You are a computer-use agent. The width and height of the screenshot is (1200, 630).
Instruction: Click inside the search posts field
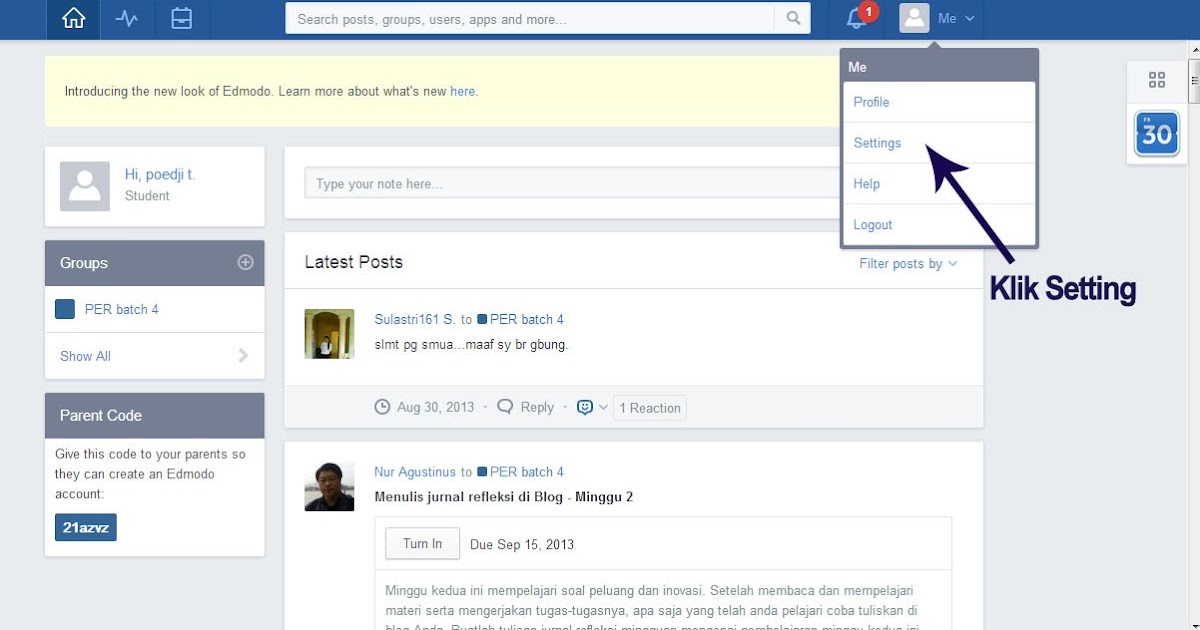[x=530, y=19]
